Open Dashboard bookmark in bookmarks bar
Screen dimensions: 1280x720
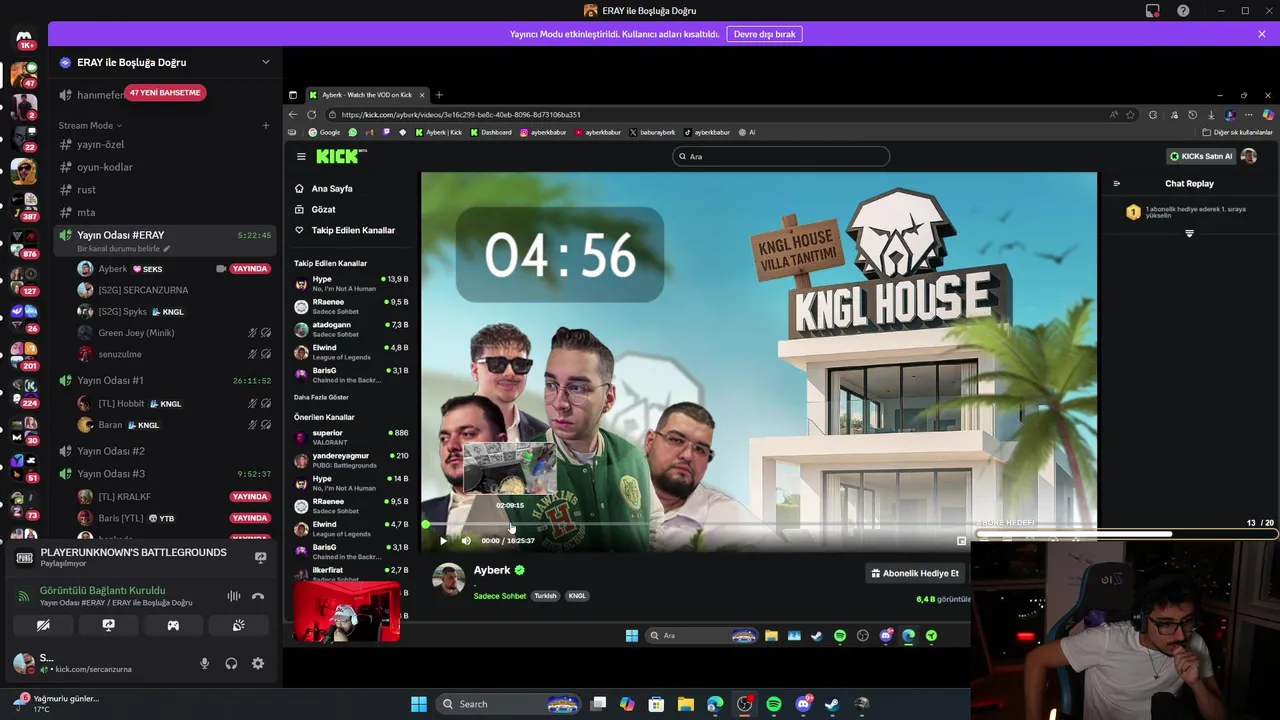coord(491,132)
